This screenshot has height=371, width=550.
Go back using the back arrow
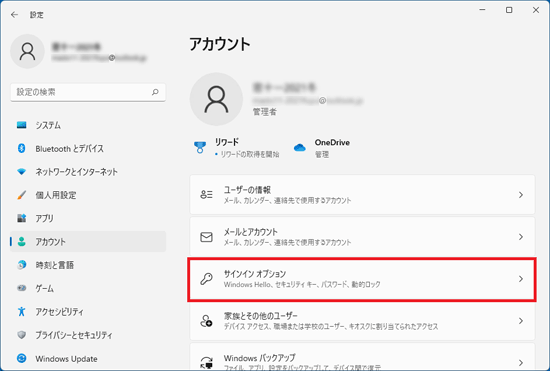[14, 15]
